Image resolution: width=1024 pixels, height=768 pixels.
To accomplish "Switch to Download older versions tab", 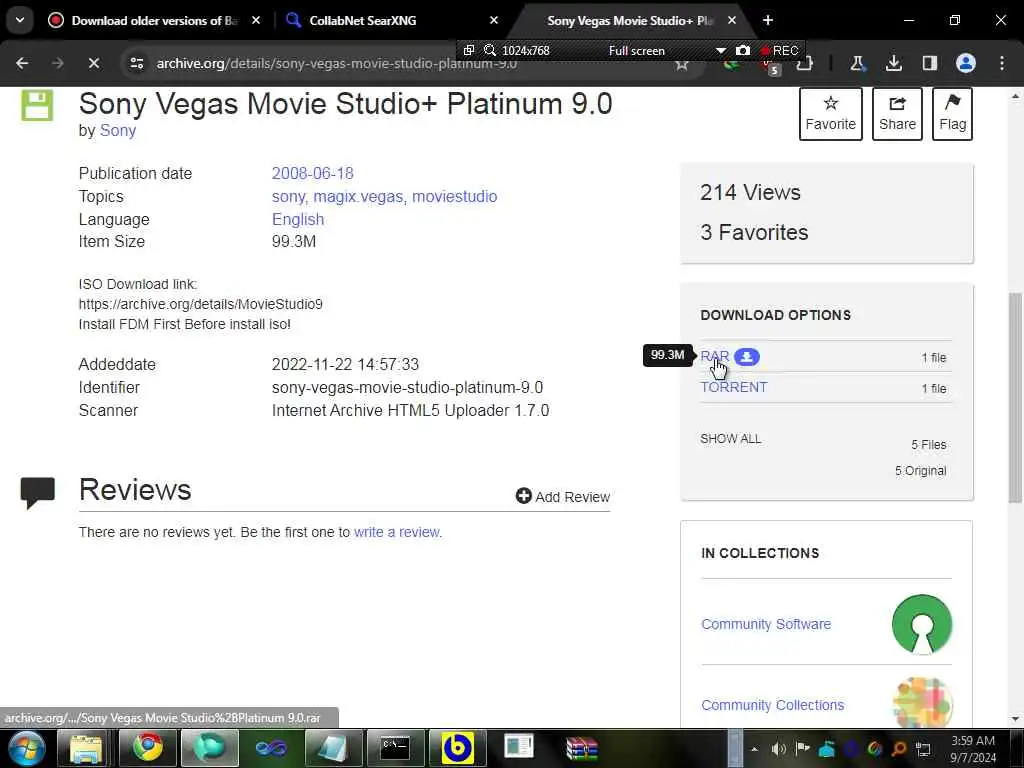I will (x=154, y=20).
